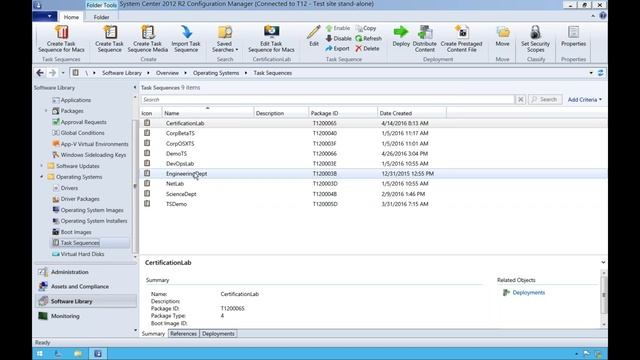
Task: Go forward with navigation arrow
Action: 52,73
